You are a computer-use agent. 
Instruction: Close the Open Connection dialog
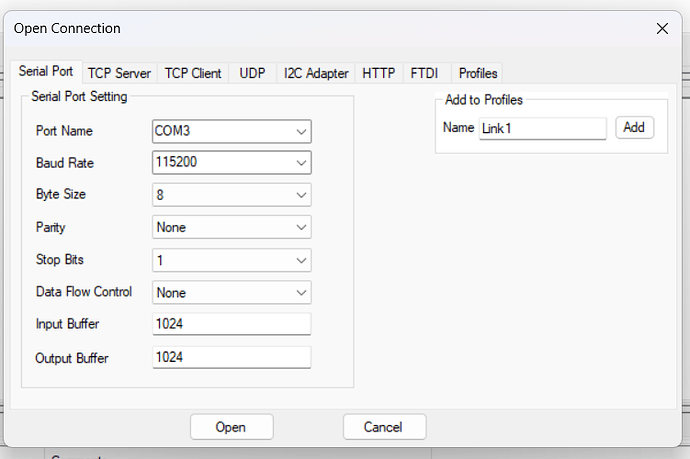(x=662, y=28)
